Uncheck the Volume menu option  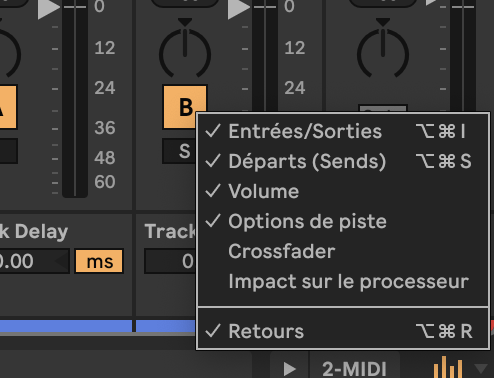(x=343, y=191)
